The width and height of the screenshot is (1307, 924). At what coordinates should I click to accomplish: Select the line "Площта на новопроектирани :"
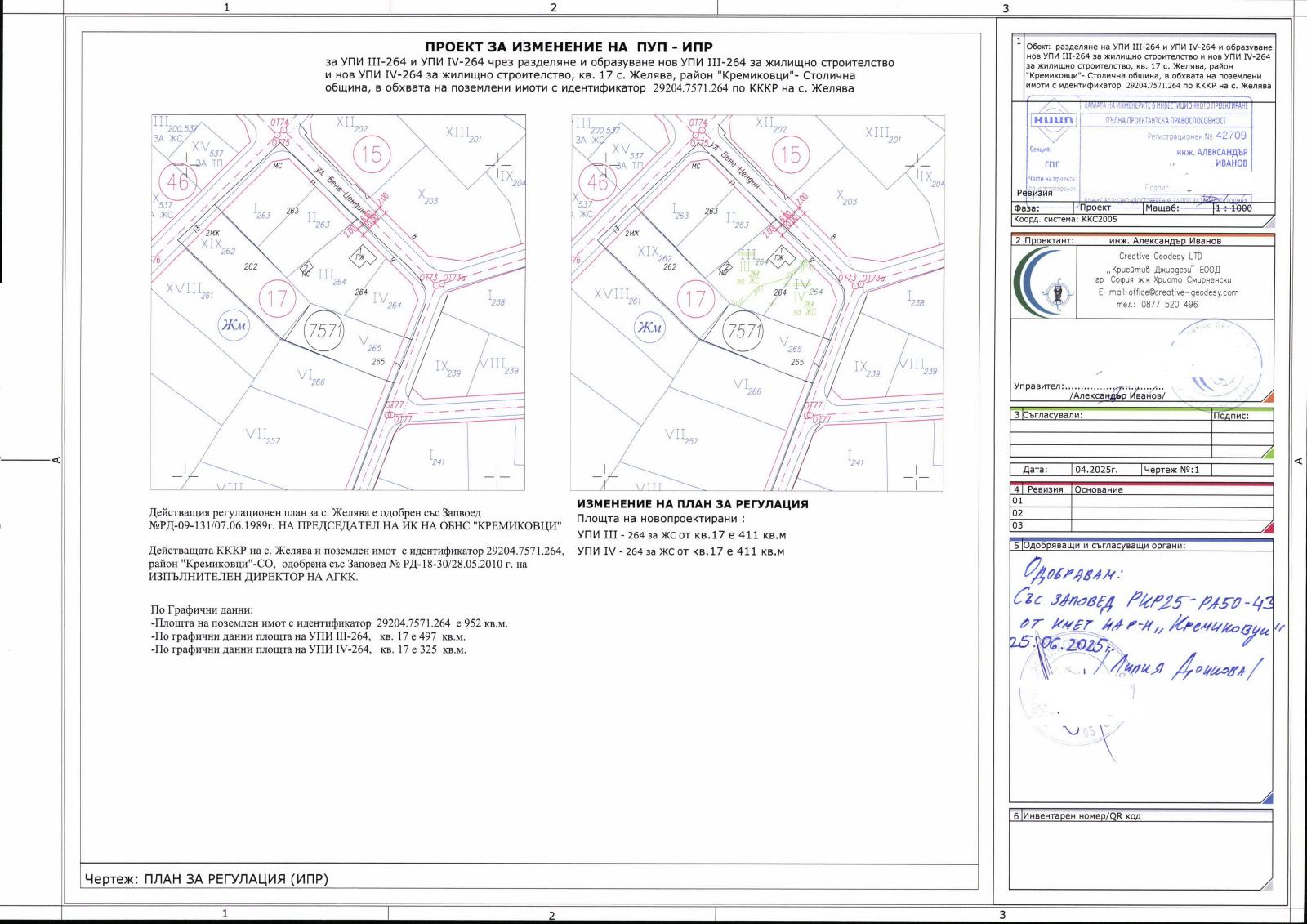[x=661, y=519]
